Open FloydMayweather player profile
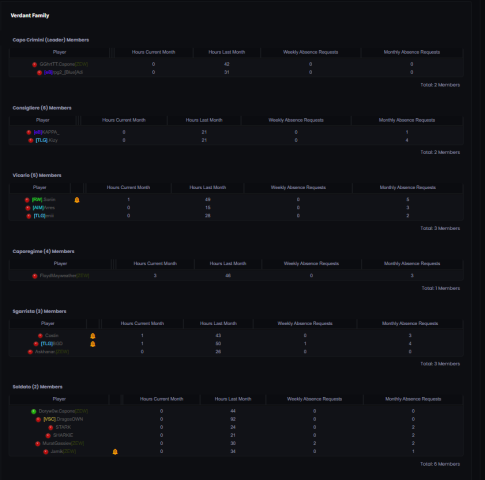Screen dimensions: 485x480 tap(64, 275)
